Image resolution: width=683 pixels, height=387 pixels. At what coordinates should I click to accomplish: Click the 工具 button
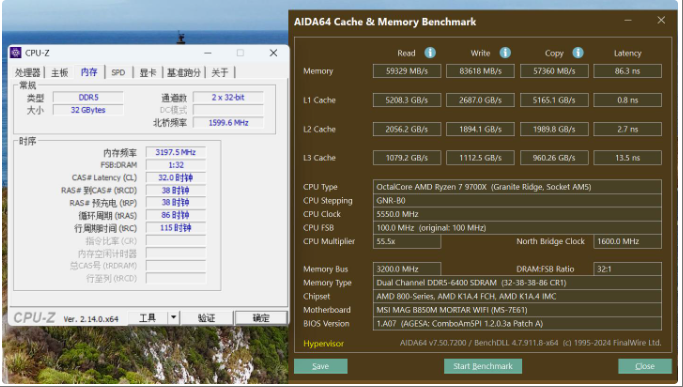148,318
